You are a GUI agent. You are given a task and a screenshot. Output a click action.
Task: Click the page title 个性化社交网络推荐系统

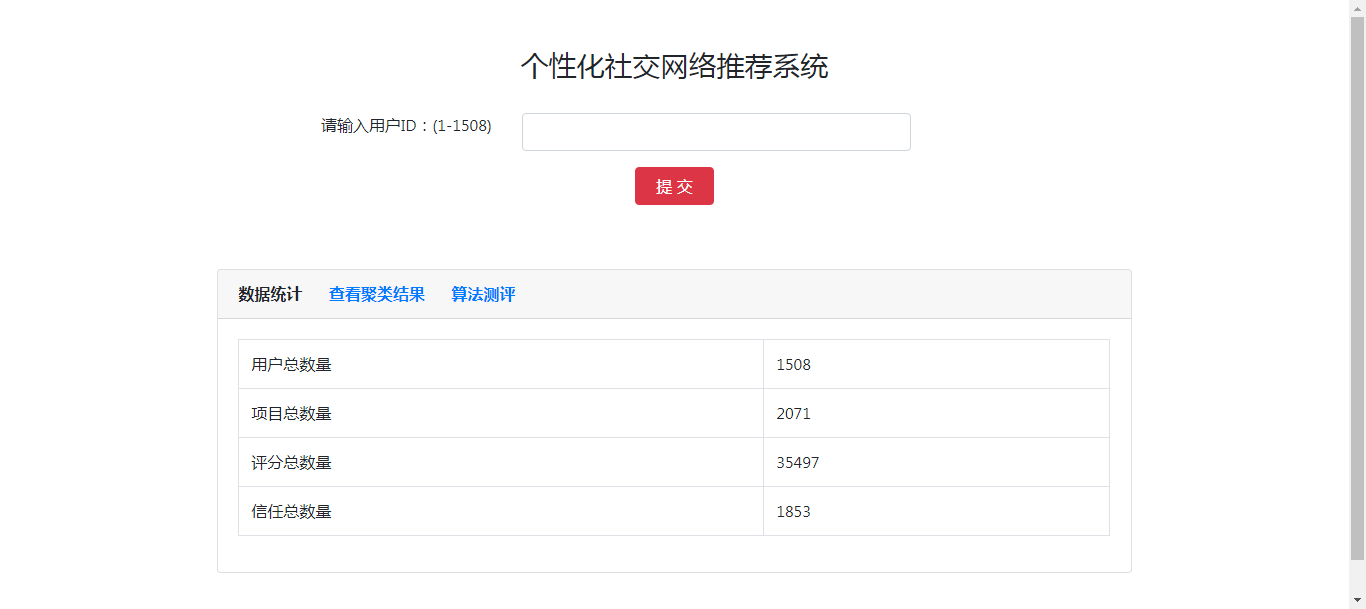(x=674, y=66)
